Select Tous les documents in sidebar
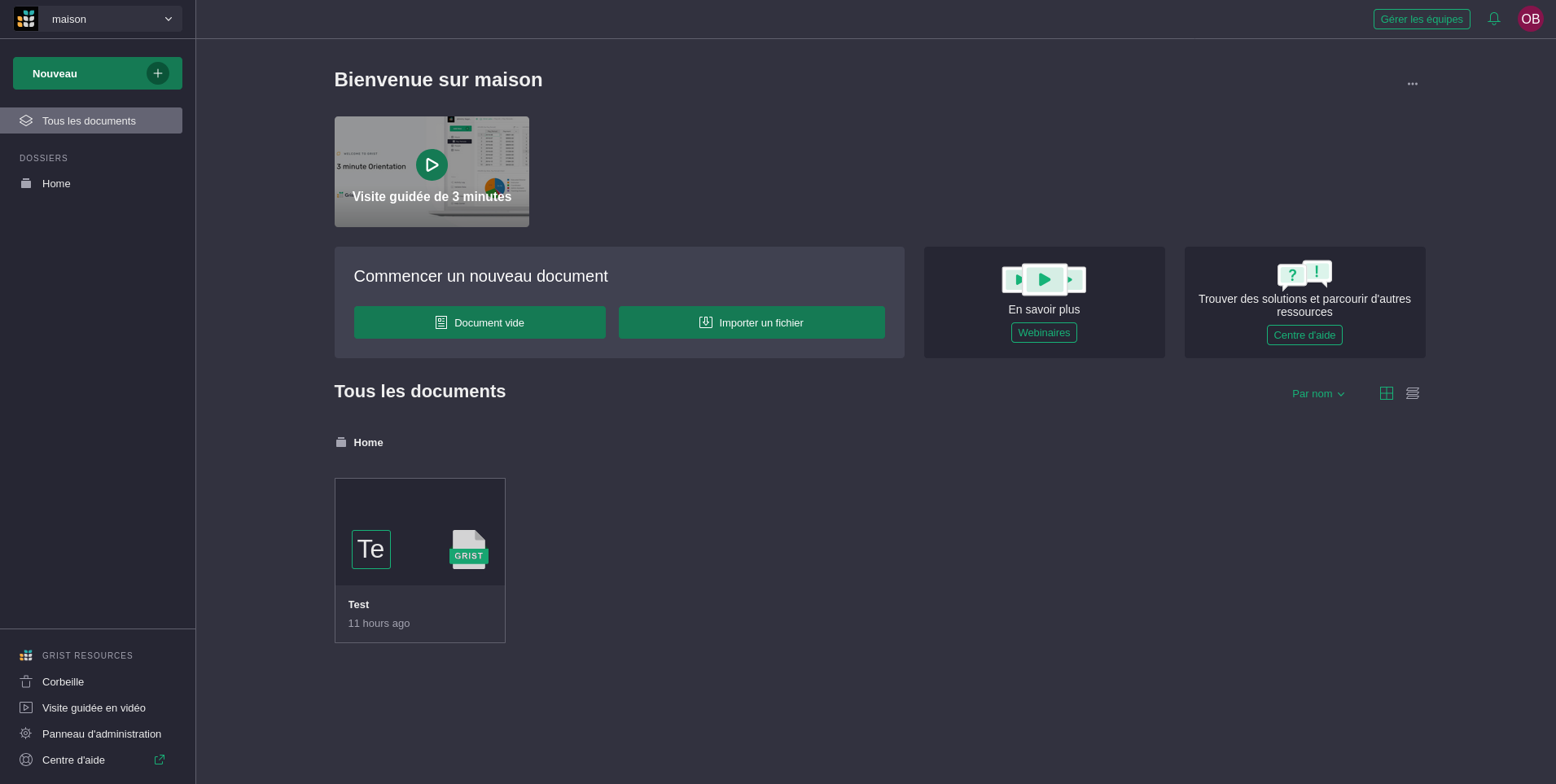Viewport: 1556px width, 784px height. pos(91,120)
